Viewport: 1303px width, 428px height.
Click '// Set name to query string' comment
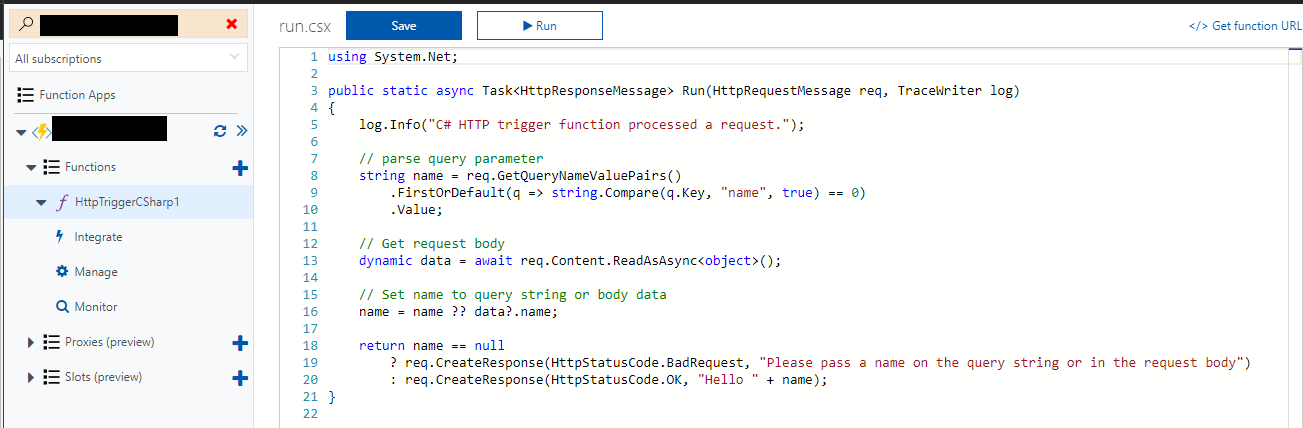512,295
